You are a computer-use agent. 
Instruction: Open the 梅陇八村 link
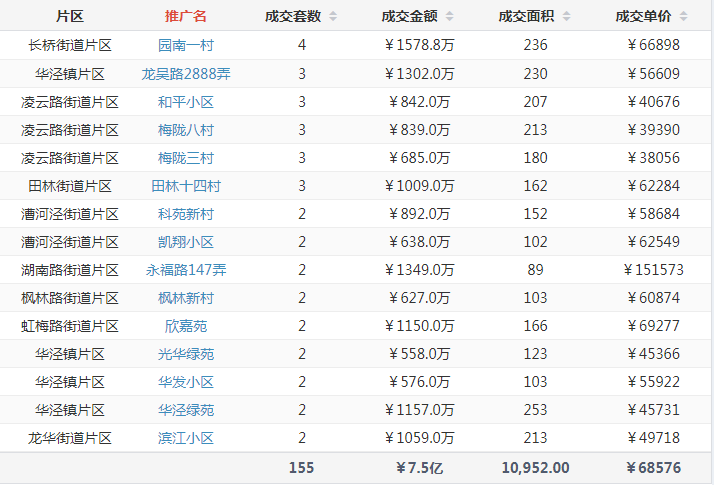[x=186, y=130]
